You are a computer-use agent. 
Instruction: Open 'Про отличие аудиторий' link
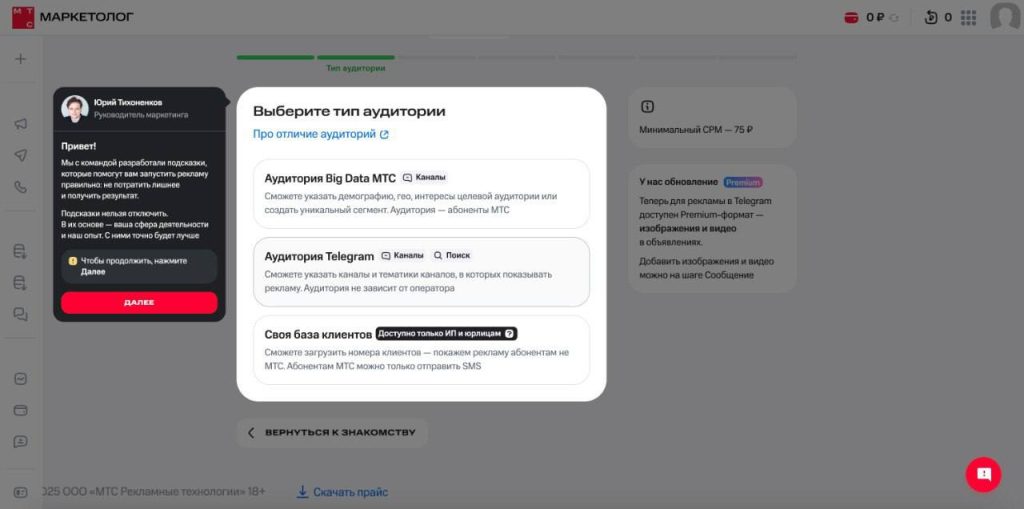pyautogui.click(x=320, y=134)
